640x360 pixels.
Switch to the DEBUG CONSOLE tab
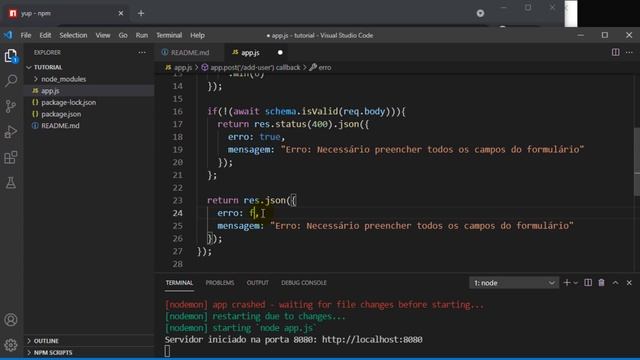304,282
